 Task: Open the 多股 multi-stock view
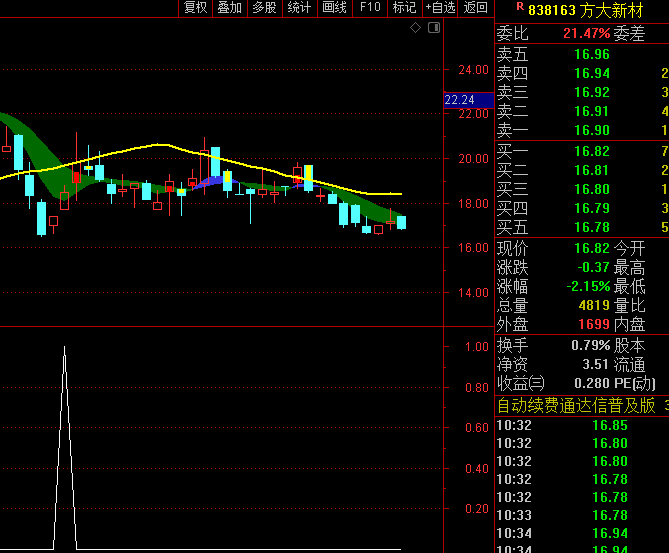(x=264, y=8)
